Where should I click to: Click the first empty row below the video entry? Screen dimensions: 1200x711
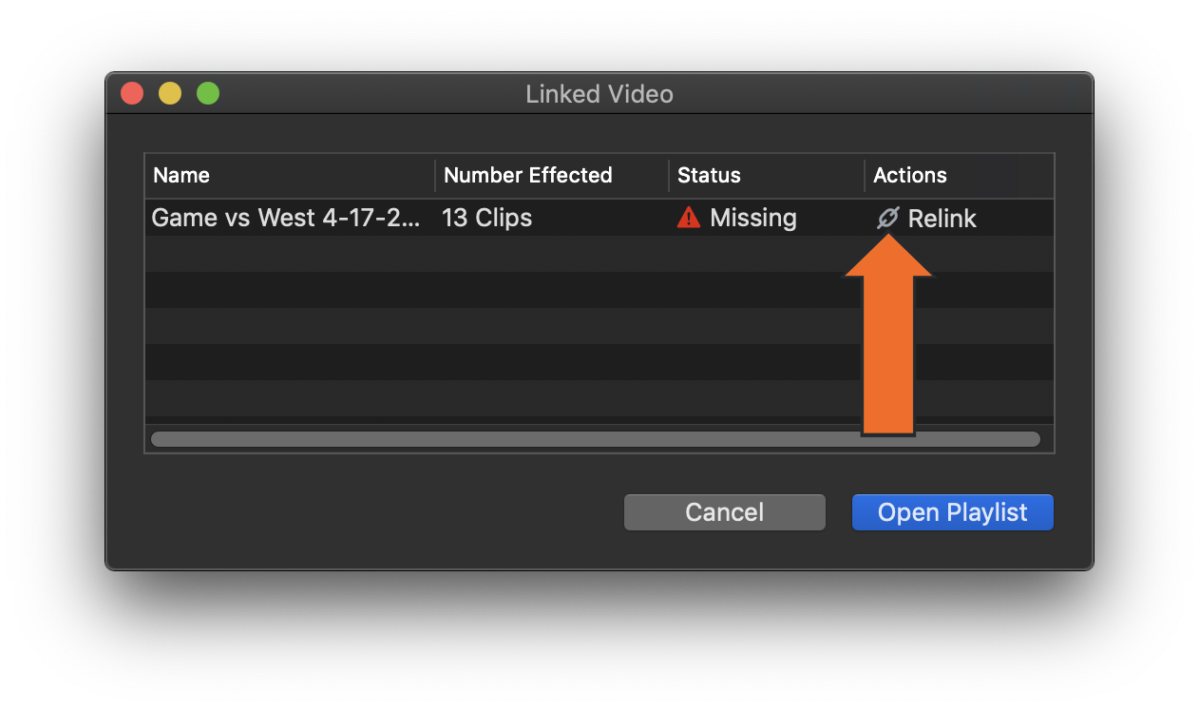tap(500, 254)
